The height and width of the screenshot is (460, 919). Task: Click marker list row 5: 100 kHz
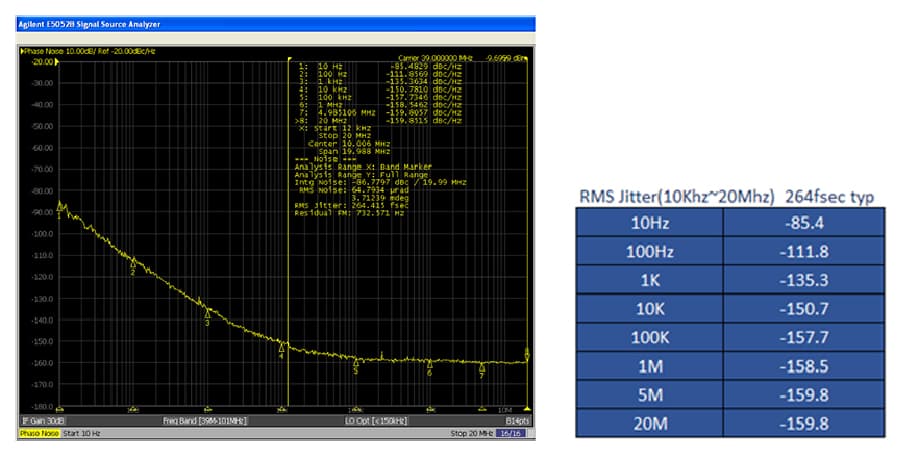click(380, 97)
